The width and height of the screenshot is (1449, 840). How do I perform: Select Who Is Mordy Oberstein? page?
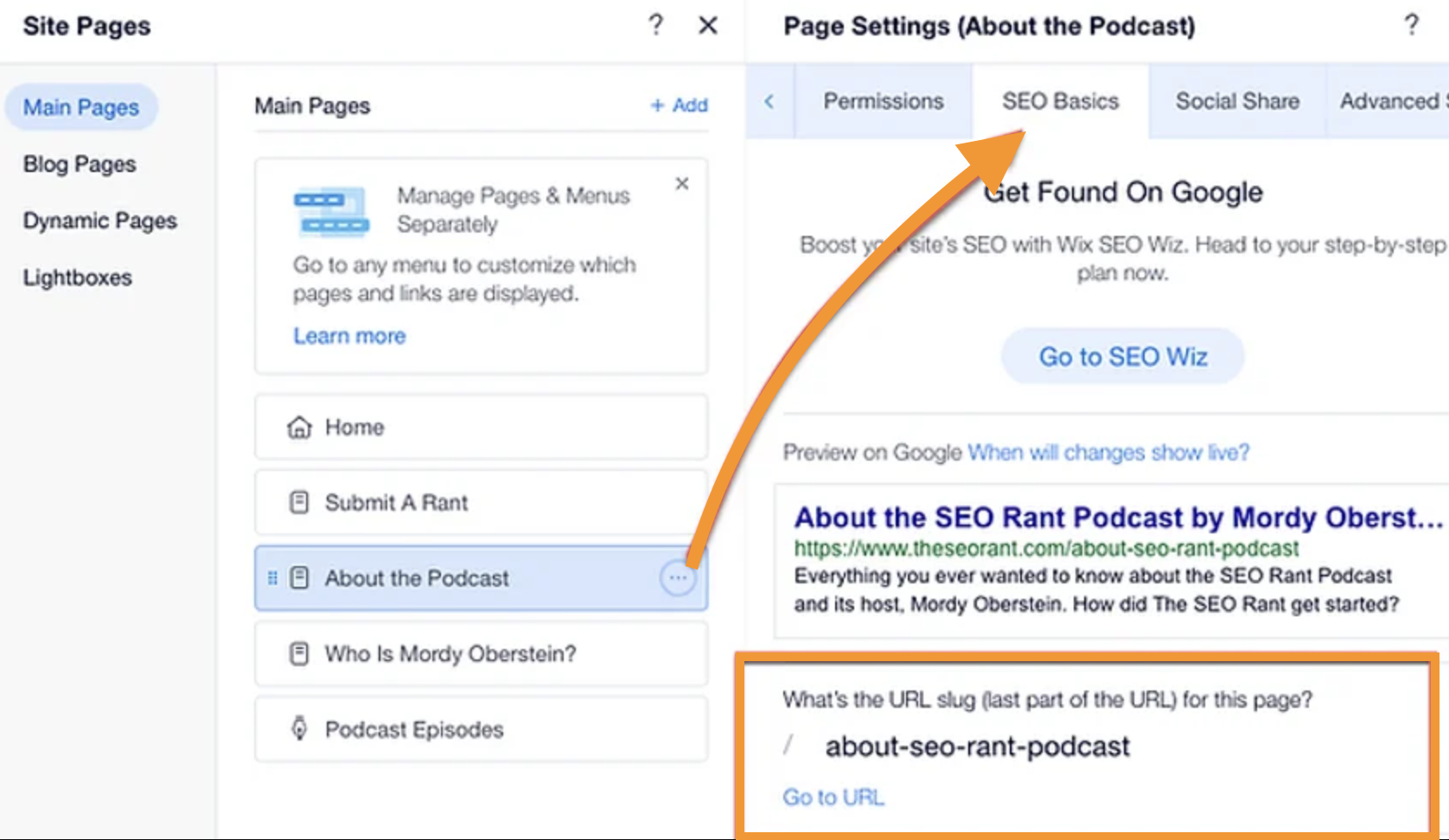pos(482,653)
